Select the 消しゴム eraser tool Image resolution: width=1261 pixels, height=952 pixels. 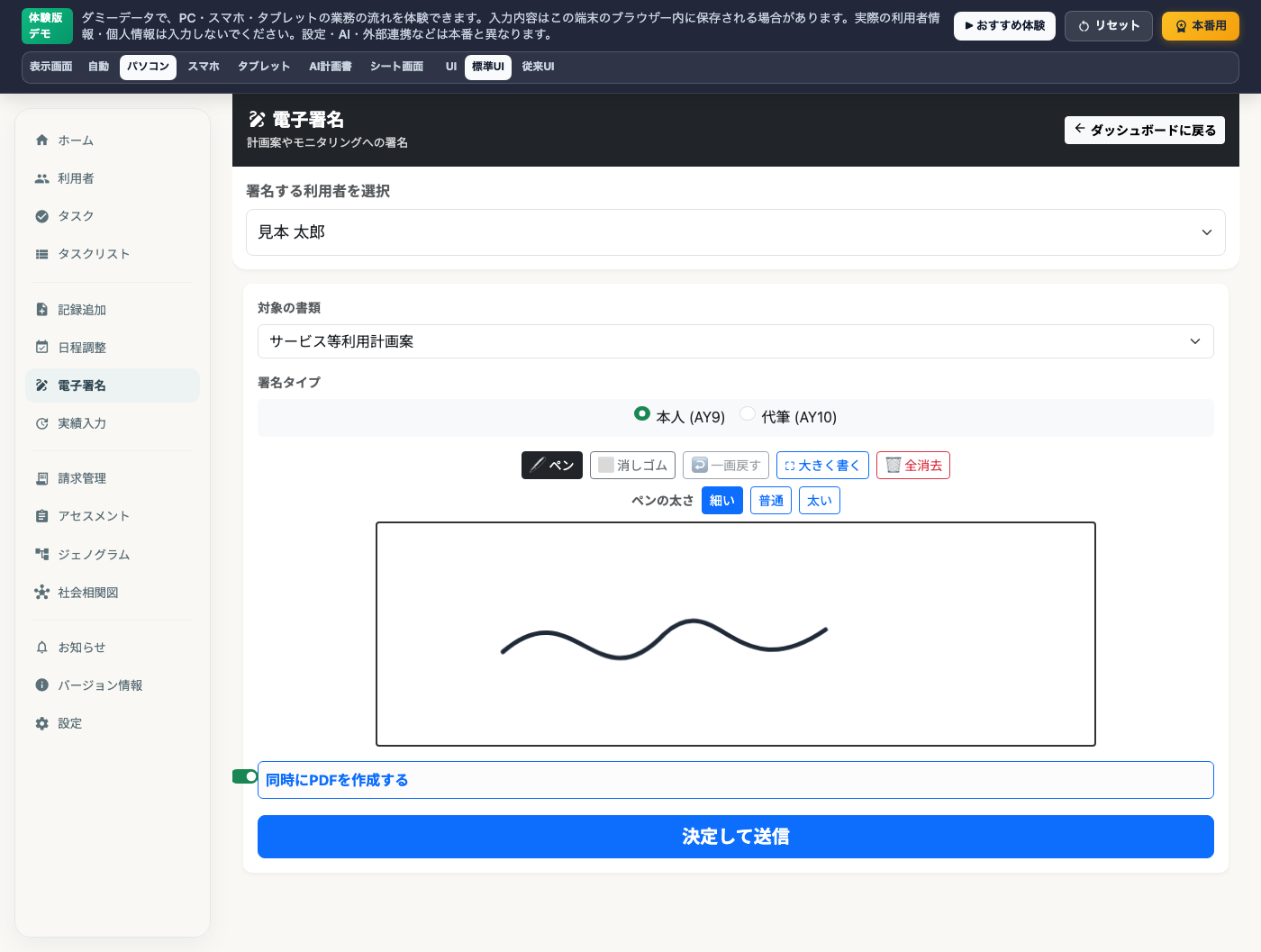[632, 465]
